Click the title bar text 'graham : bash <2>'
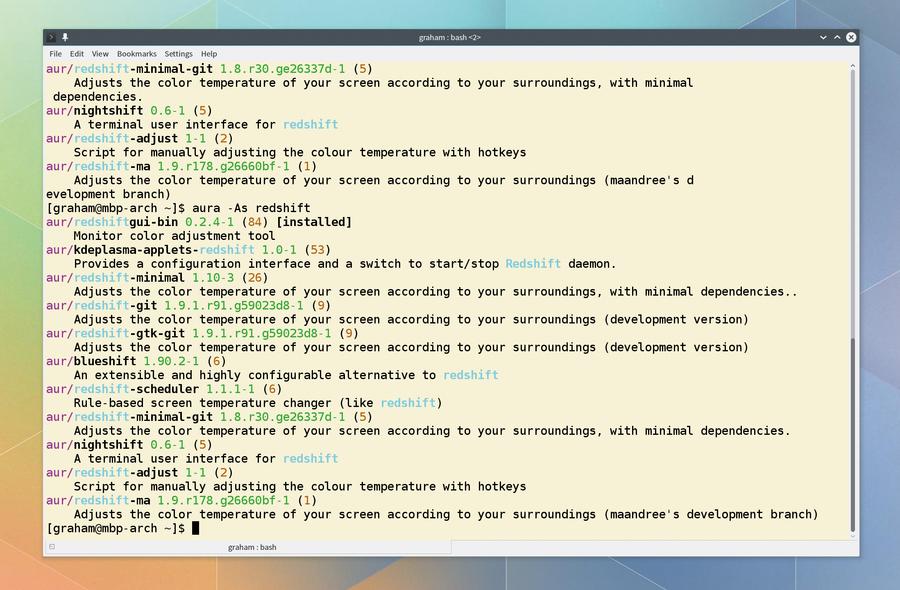Viewport: 900px width, 590px height. coord(449,37)
